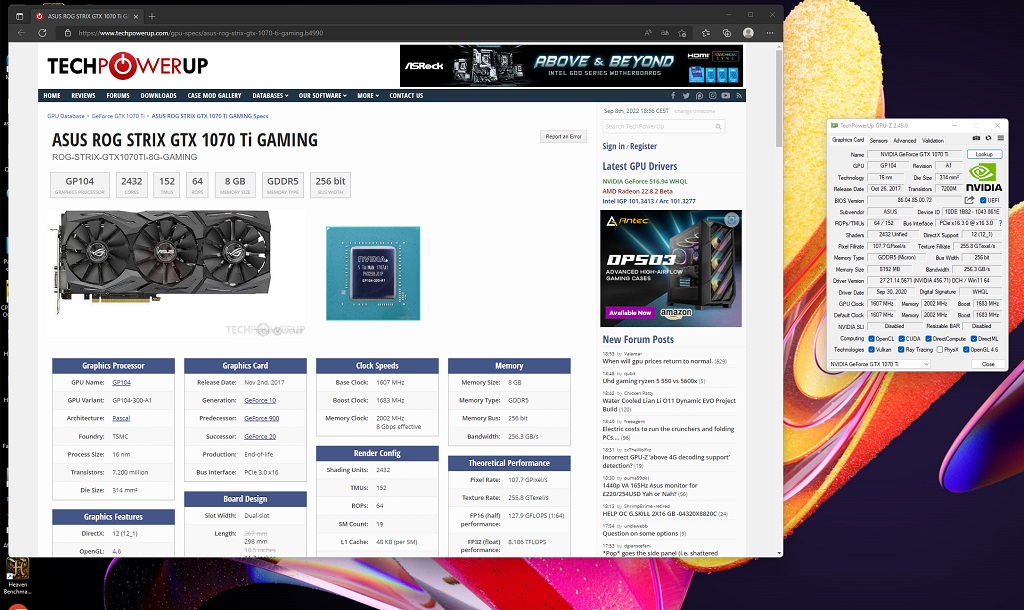The height and width of the screenshot is (610, 1024).
Task: Click the Sign in link
Action: pos(613,146)
